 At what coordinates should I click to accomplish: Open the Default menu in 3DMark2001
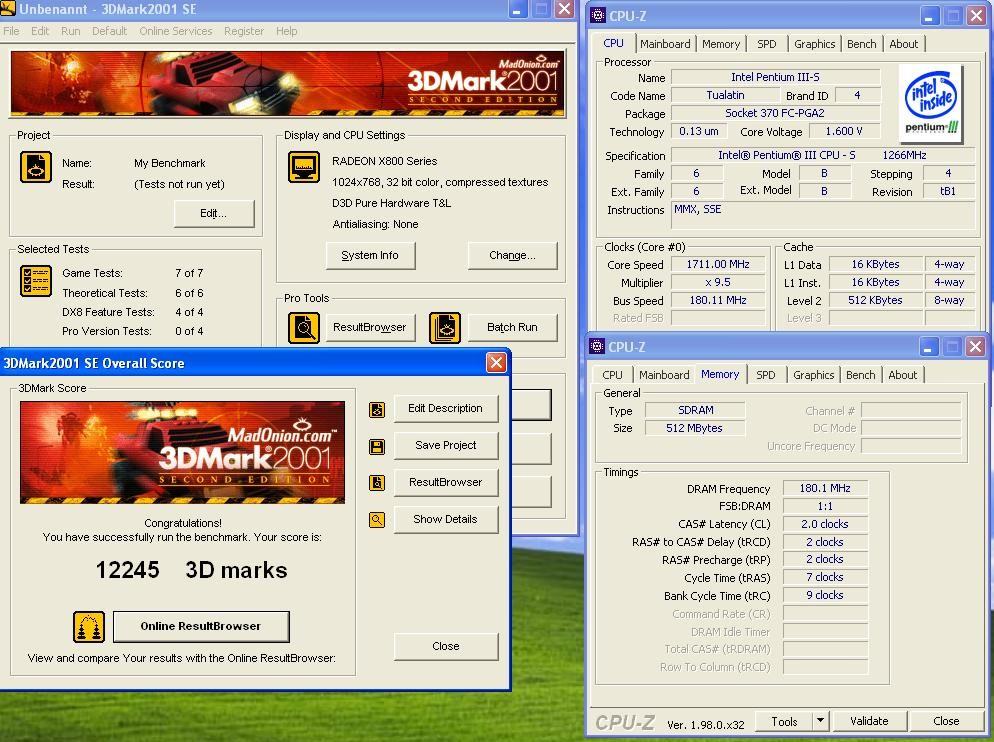click(109, 31)
